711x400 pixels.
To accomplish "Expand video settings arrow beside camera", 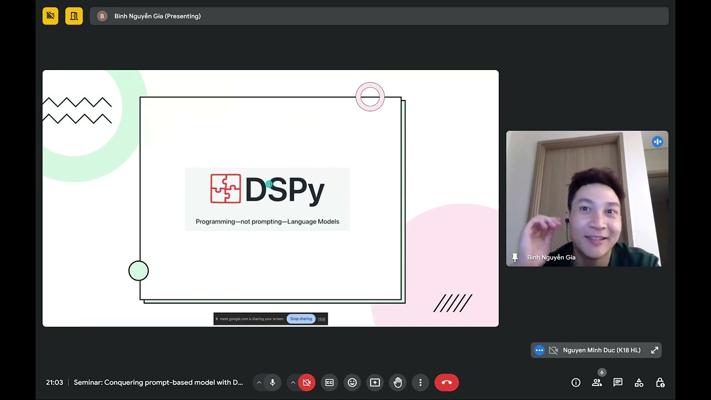I will [293, 382].
